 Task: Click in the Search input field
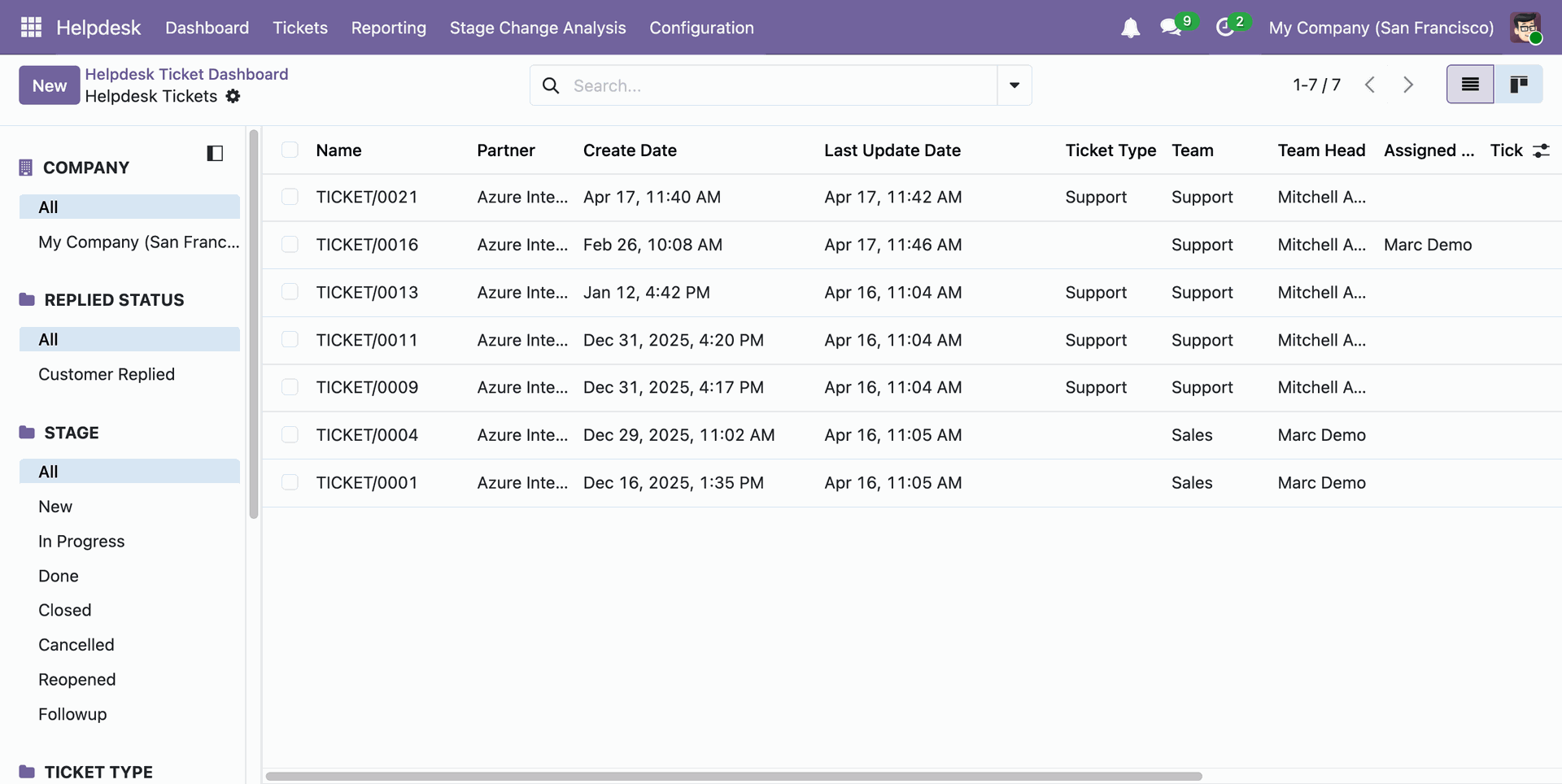pyautogui.click(x=781, y=85)
